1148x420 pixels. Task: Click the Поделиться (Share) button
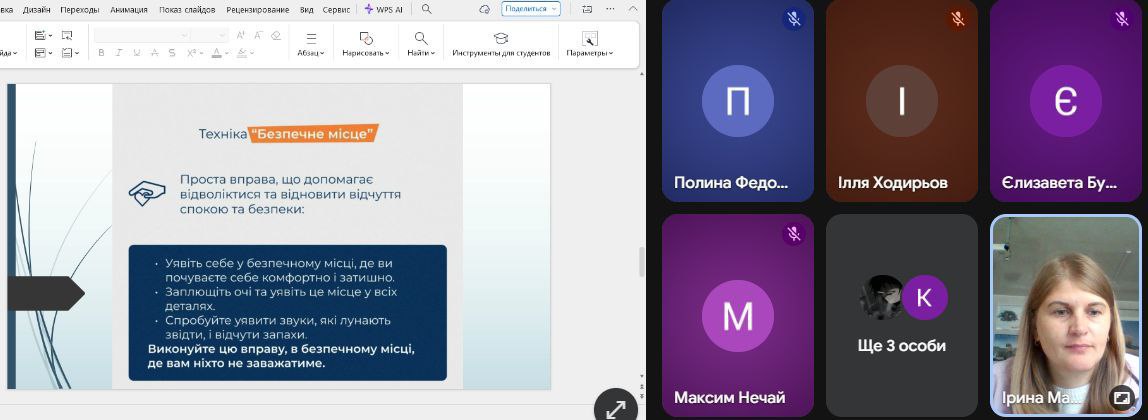(x=530, y=9)
